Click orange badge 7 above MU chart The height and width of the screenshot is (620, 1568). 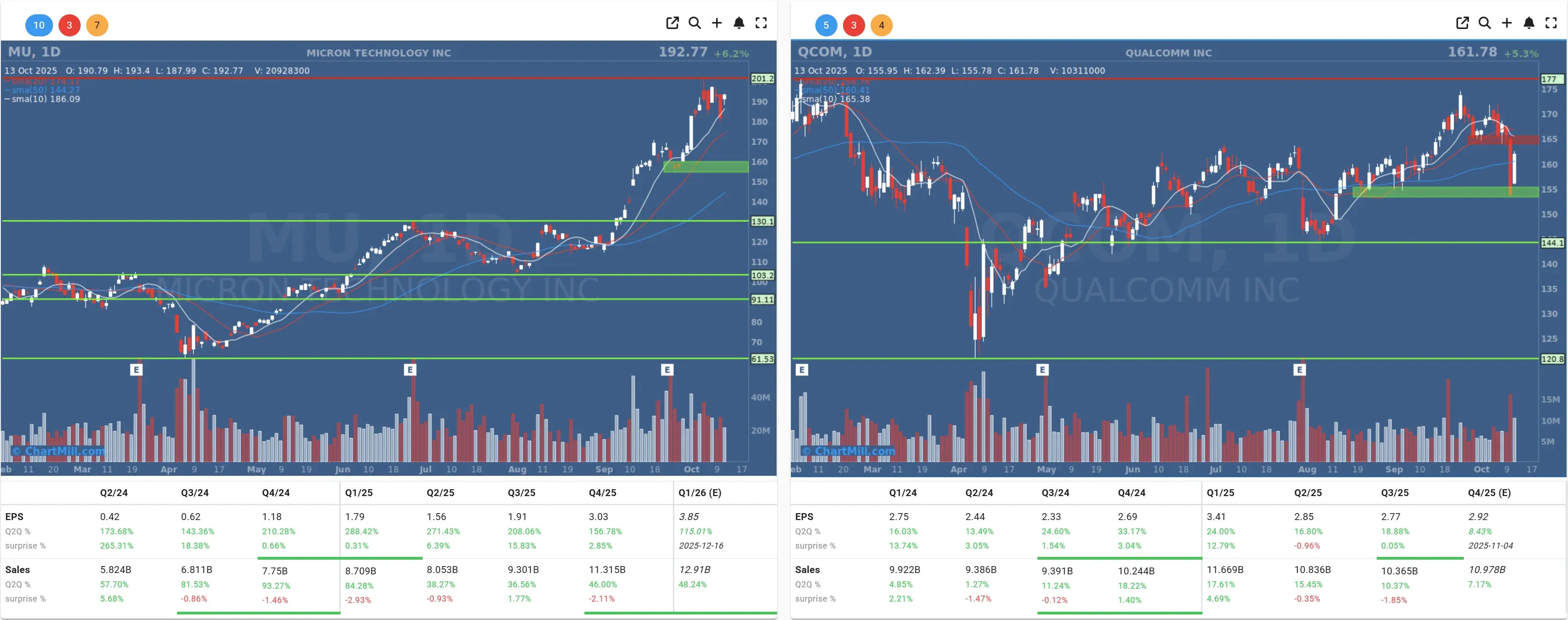97,25
